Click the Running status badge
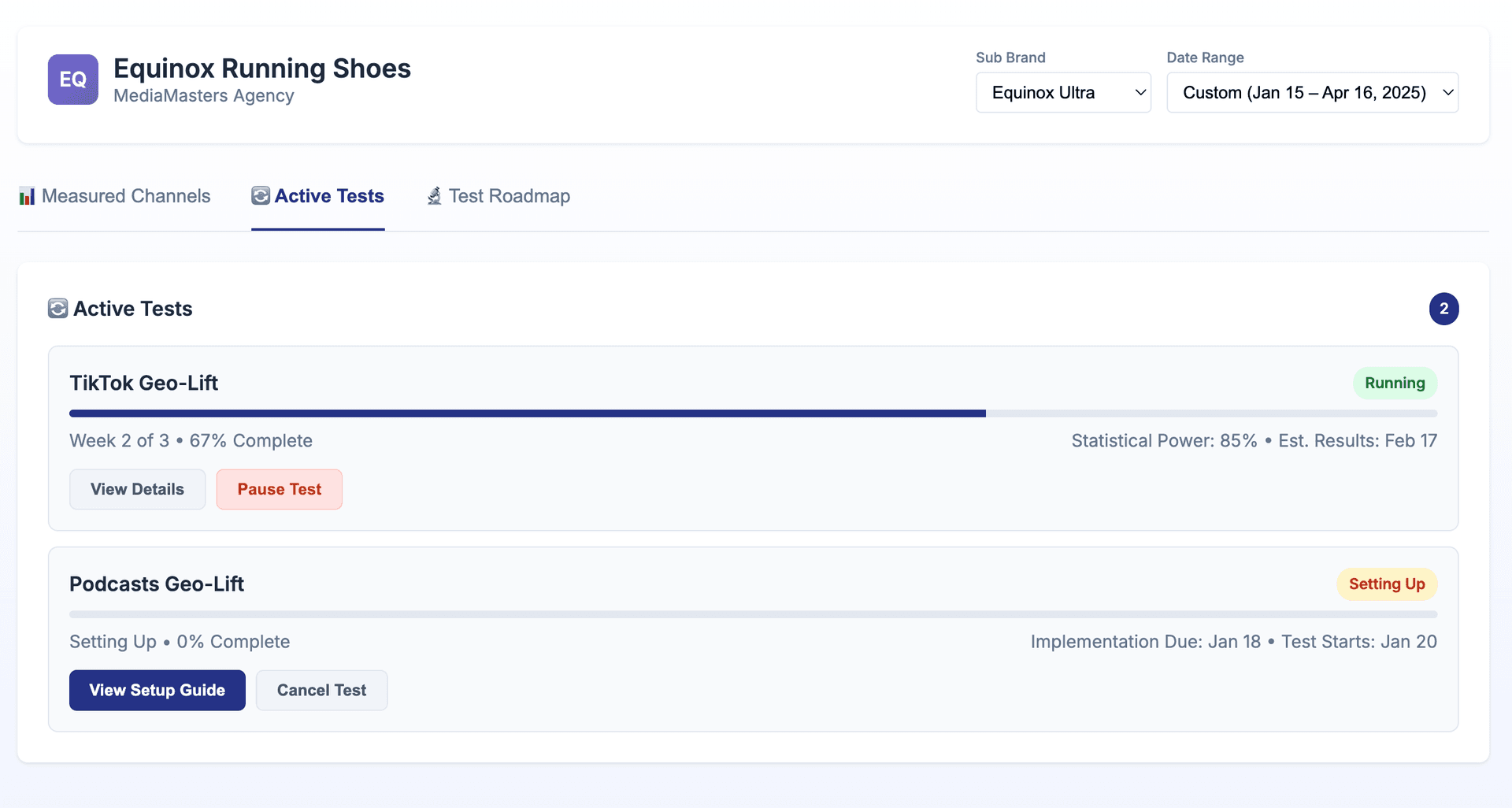1512x808 pixels. (1395, 384)
